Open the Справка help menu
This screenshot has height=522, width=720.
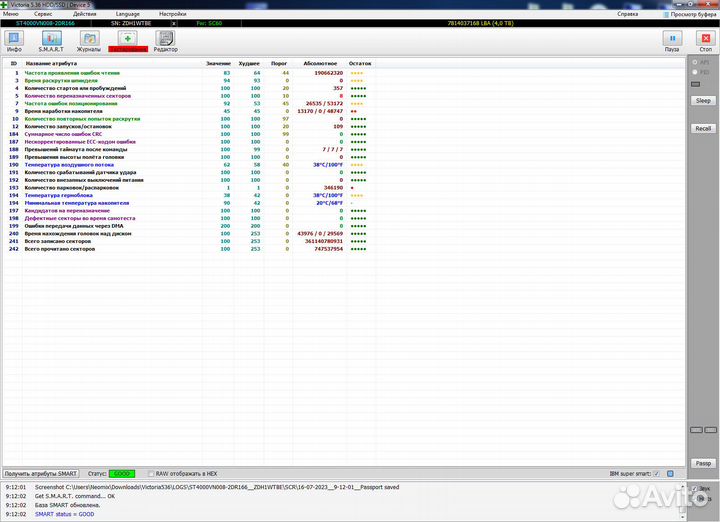pos(628,14)
